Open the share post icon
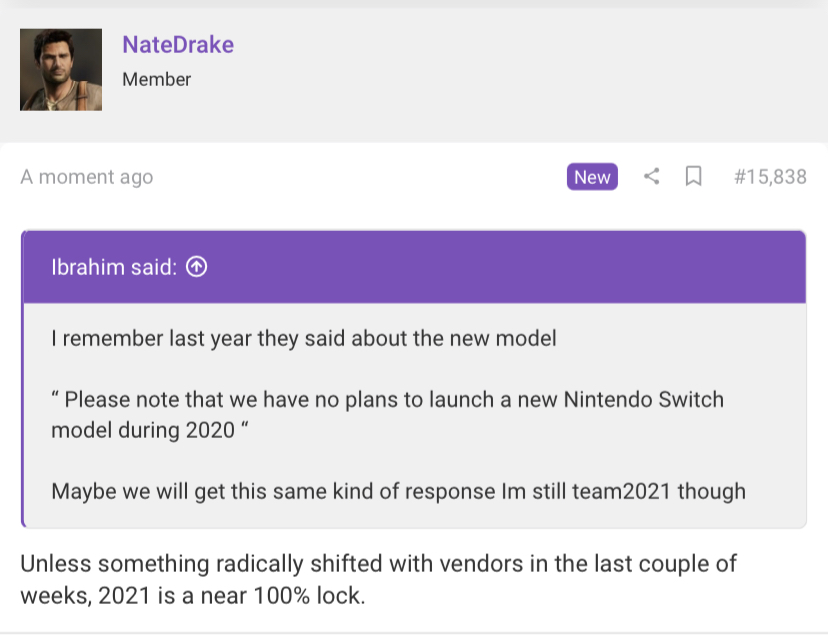 pyautogui.click(x=652, y=176)
